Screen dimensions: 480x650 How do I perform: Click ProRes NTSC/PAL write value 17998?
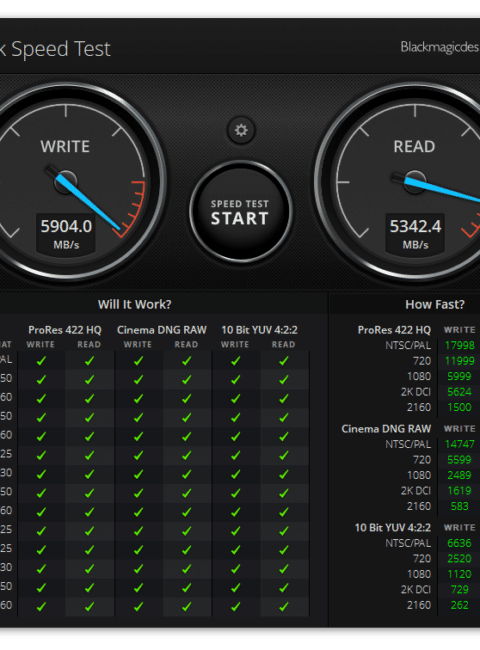pyautogui.click(x=459, y=345)
